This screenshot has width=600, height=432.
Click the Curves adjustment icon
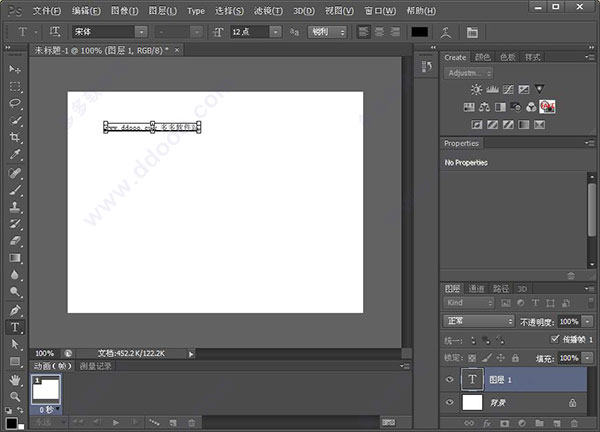click(508, 90)
